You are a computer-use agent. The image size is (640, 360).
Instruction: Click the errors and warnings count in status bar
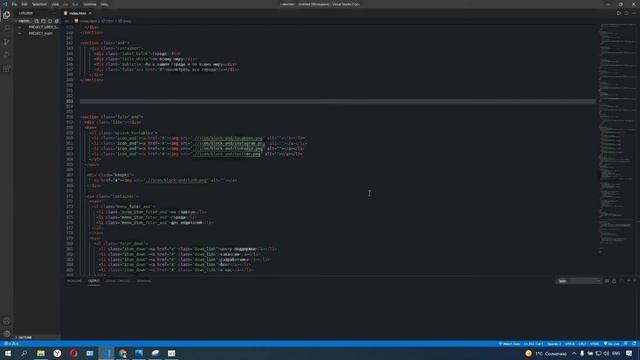click(11, 344)
